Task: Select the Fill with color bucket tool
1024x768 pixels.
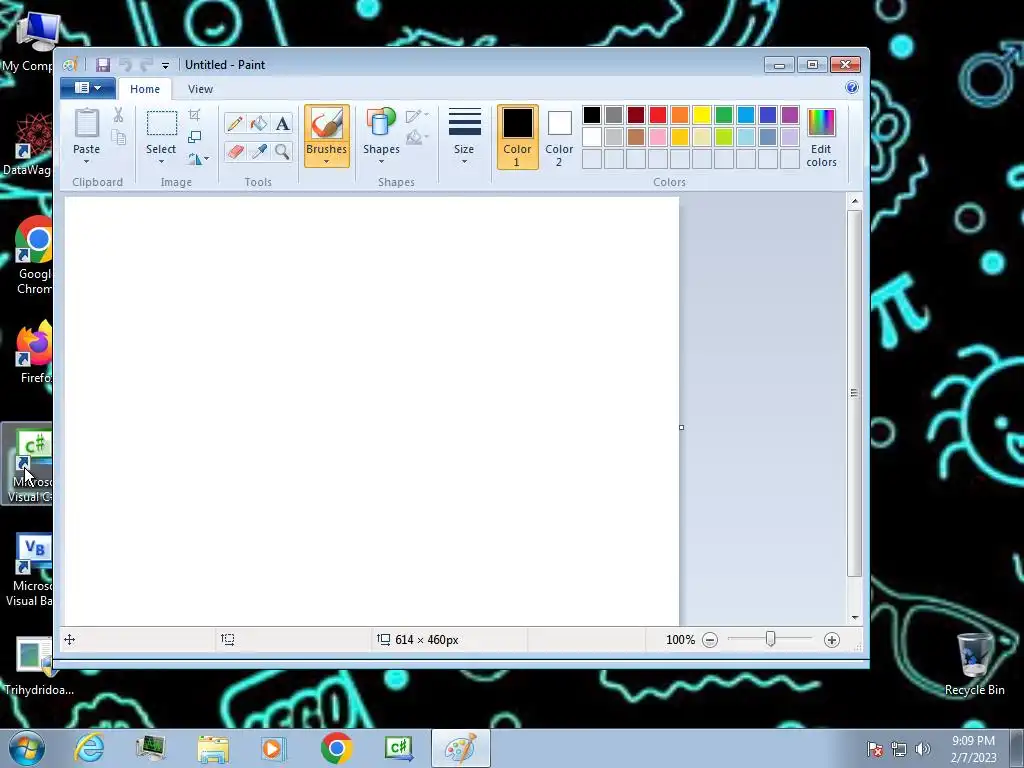Action: (x=259, y=123)
